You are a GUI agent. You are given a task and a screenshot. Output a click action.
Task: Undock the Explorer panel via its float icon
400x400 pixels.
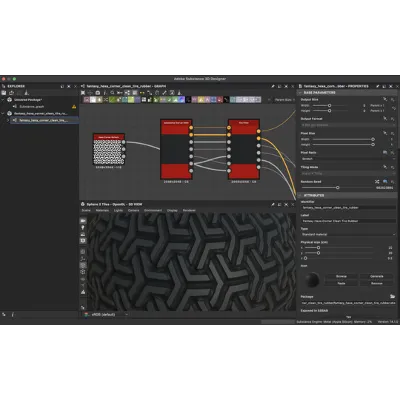point(62,86)
